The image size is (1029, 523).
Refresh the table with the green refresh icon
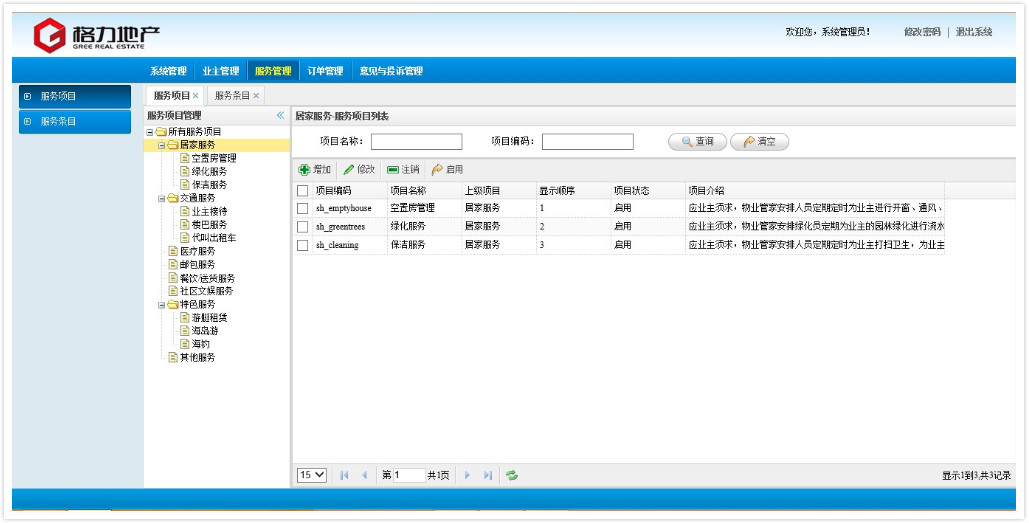click(x=512, y=475)
